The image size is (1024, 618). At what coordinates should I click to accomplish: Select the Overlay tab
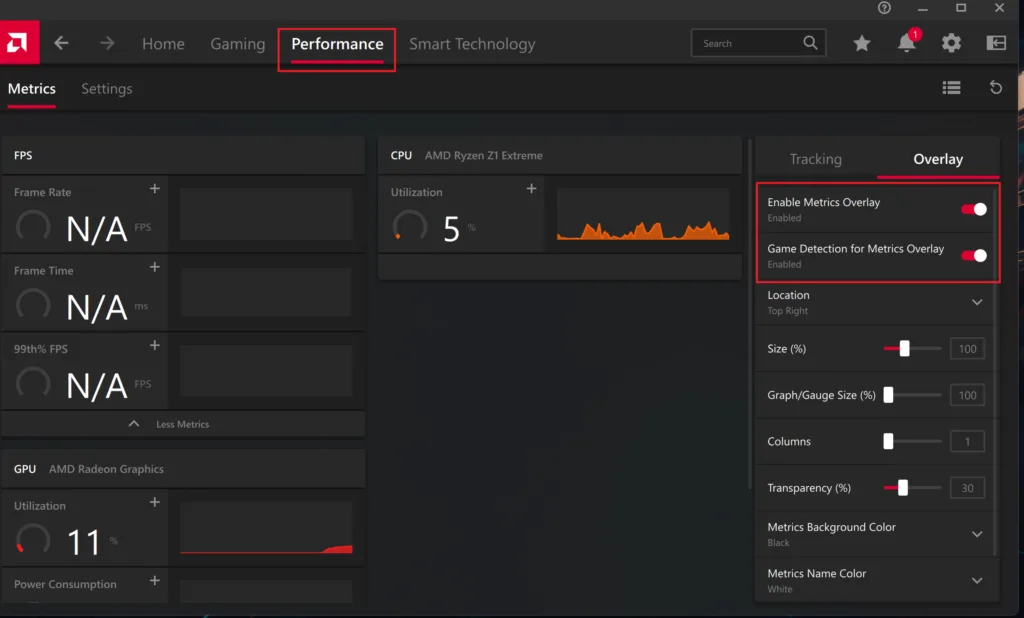click(938, 159)
